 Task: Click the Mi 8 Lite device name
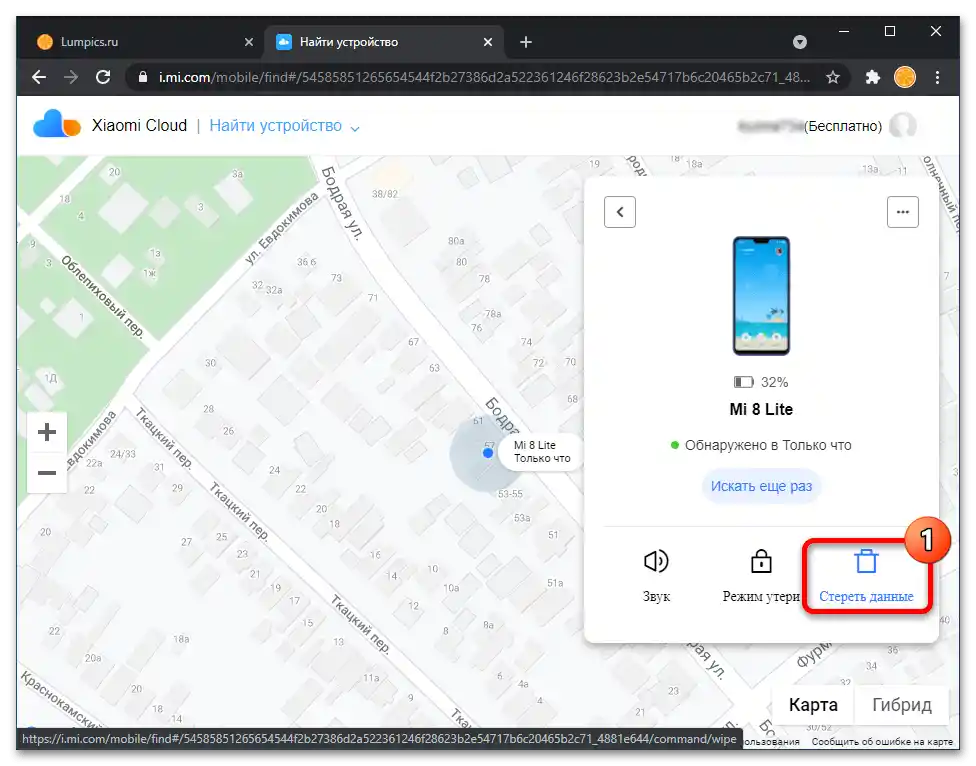pyautogui.click(x=761, y=409)
